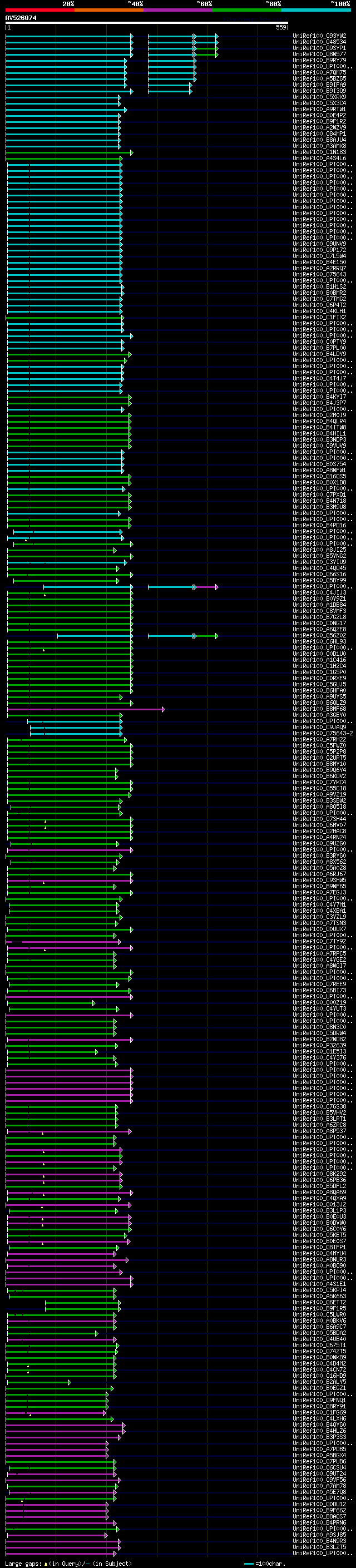356x1568 pixels.
Task: Select hit label UniRef100_C4JIJ3
Action: [319, 593]
